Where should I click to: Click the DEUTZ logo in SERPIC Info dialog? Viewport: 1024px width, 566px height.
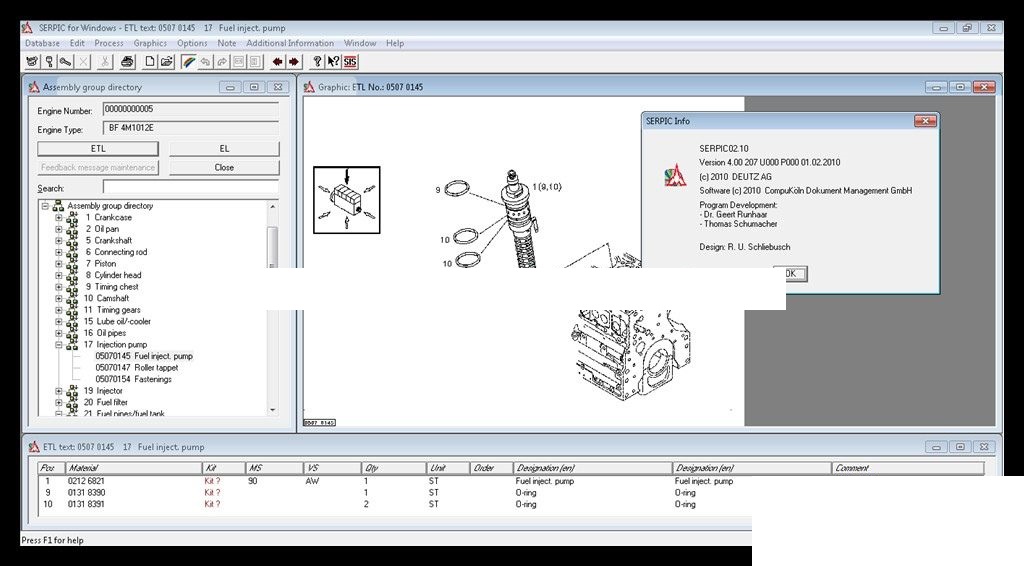pyautogui.click(x=675, y=175)
